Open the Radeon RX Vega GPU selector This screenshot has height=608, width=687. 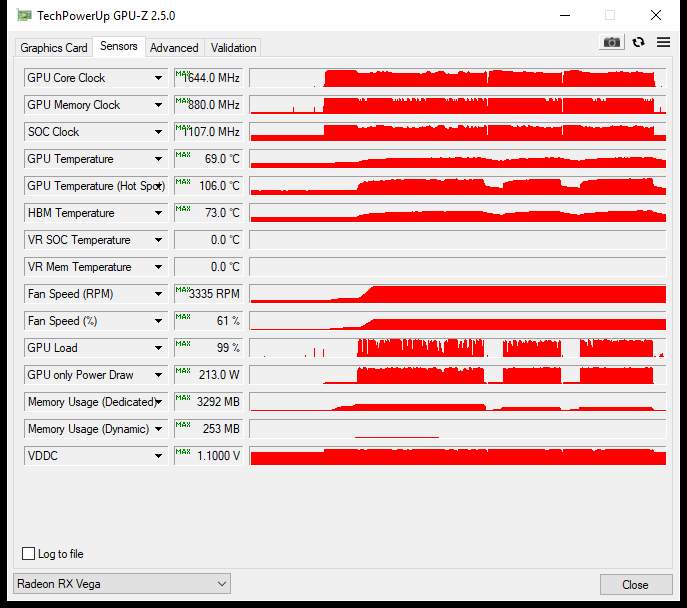click(x=122, y=584)
